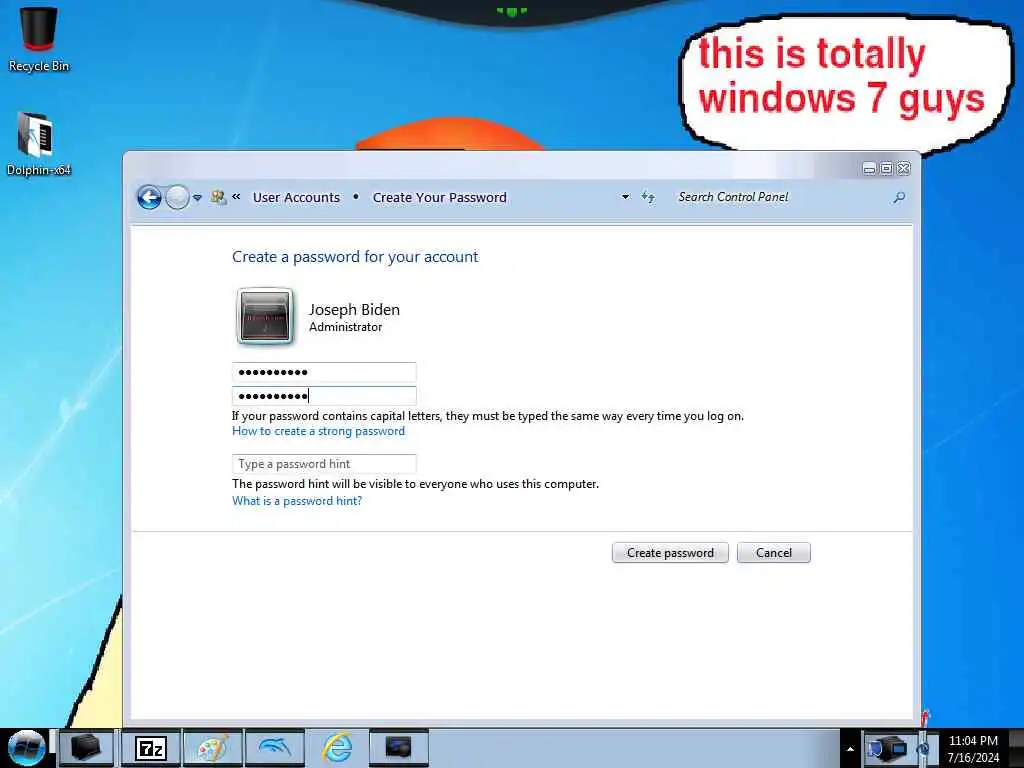Screen dimensions: 1024x768
Task: Launch 7-Zip from the taskbar
Action: [x=152, y=748]
